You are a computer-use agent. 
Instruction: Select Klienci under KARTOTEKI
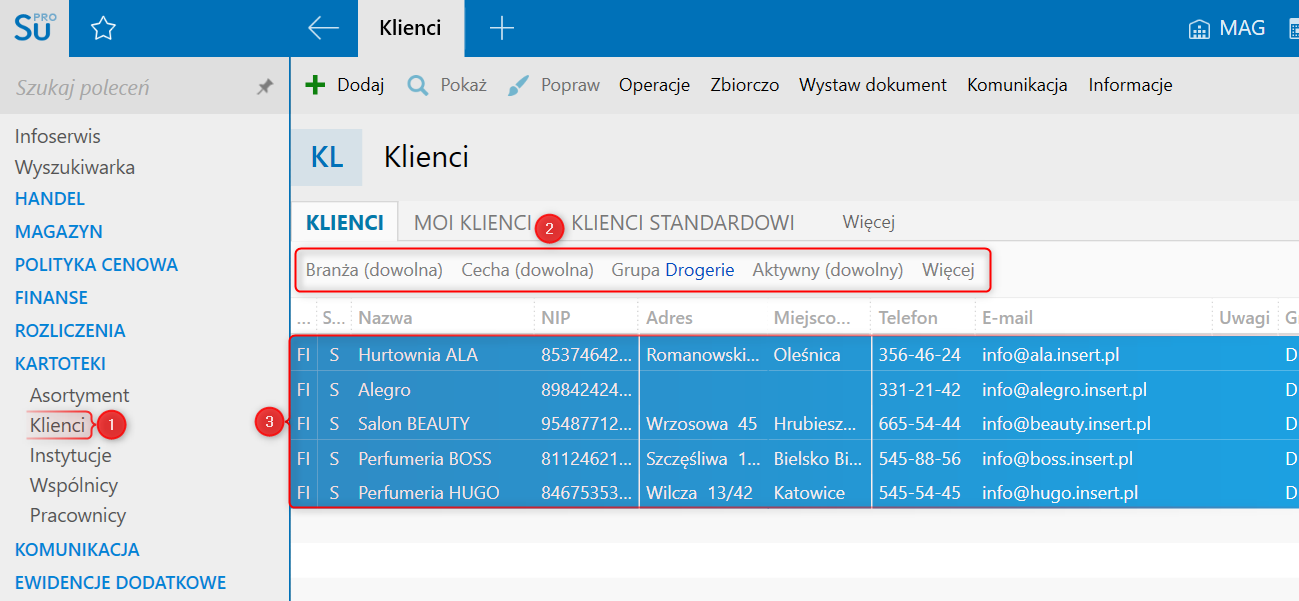coord(57,425)
